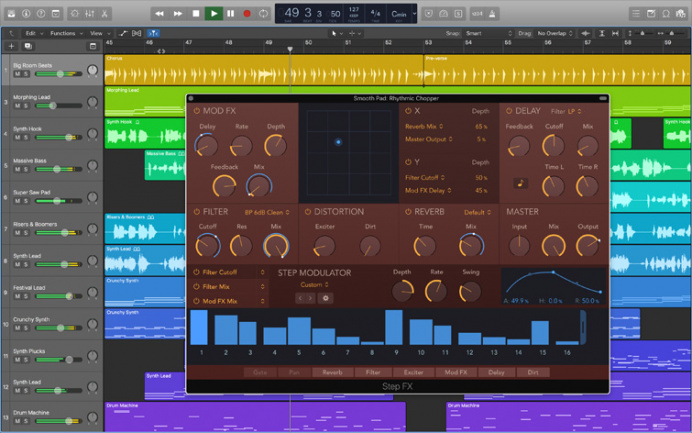The image size is (692, 433).
Task: Click the blue dot in XY pad
Action: pyautogui.click(x=338, y=142)
